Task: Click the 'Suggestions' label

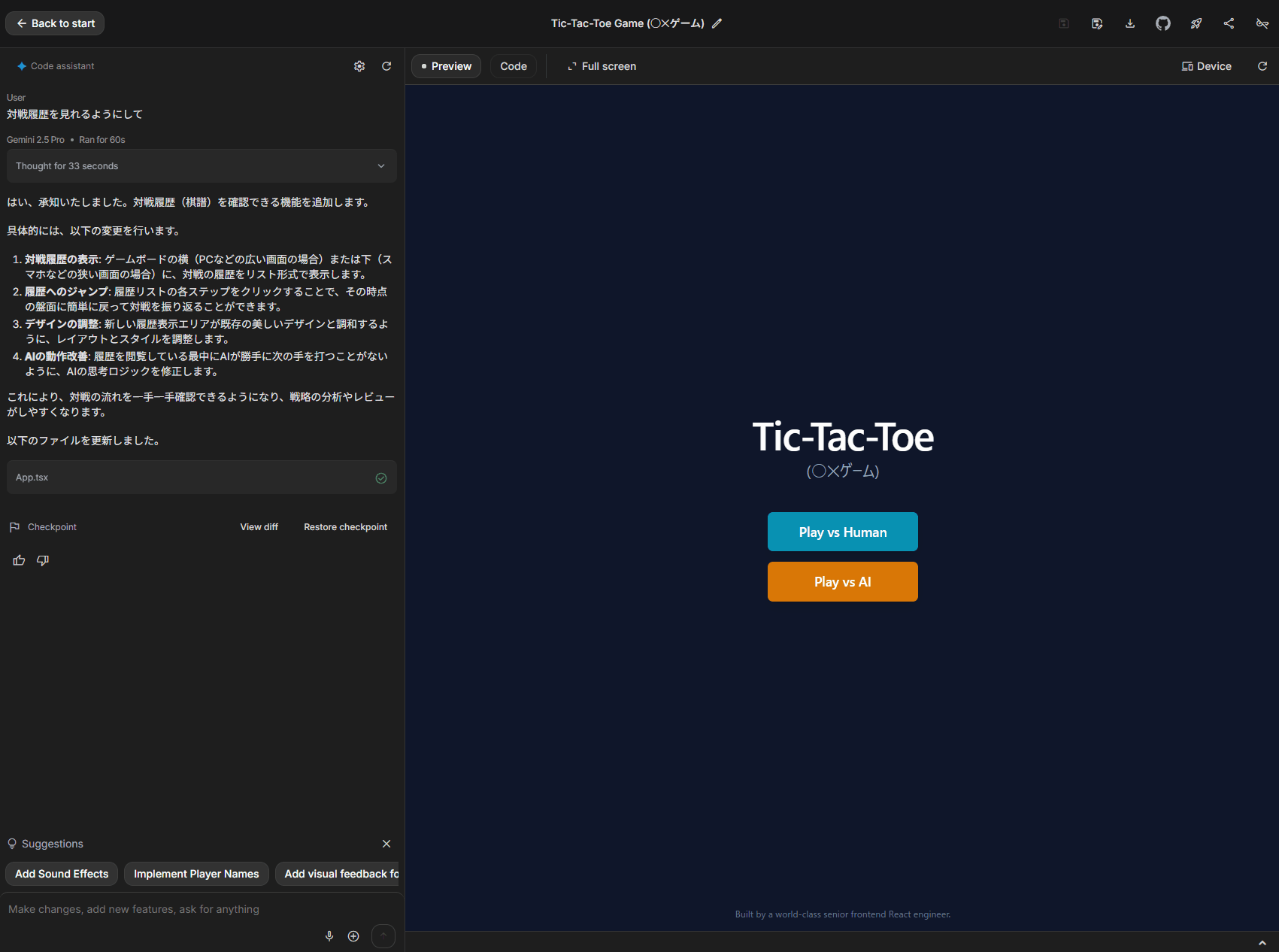Action: [53, 844]
